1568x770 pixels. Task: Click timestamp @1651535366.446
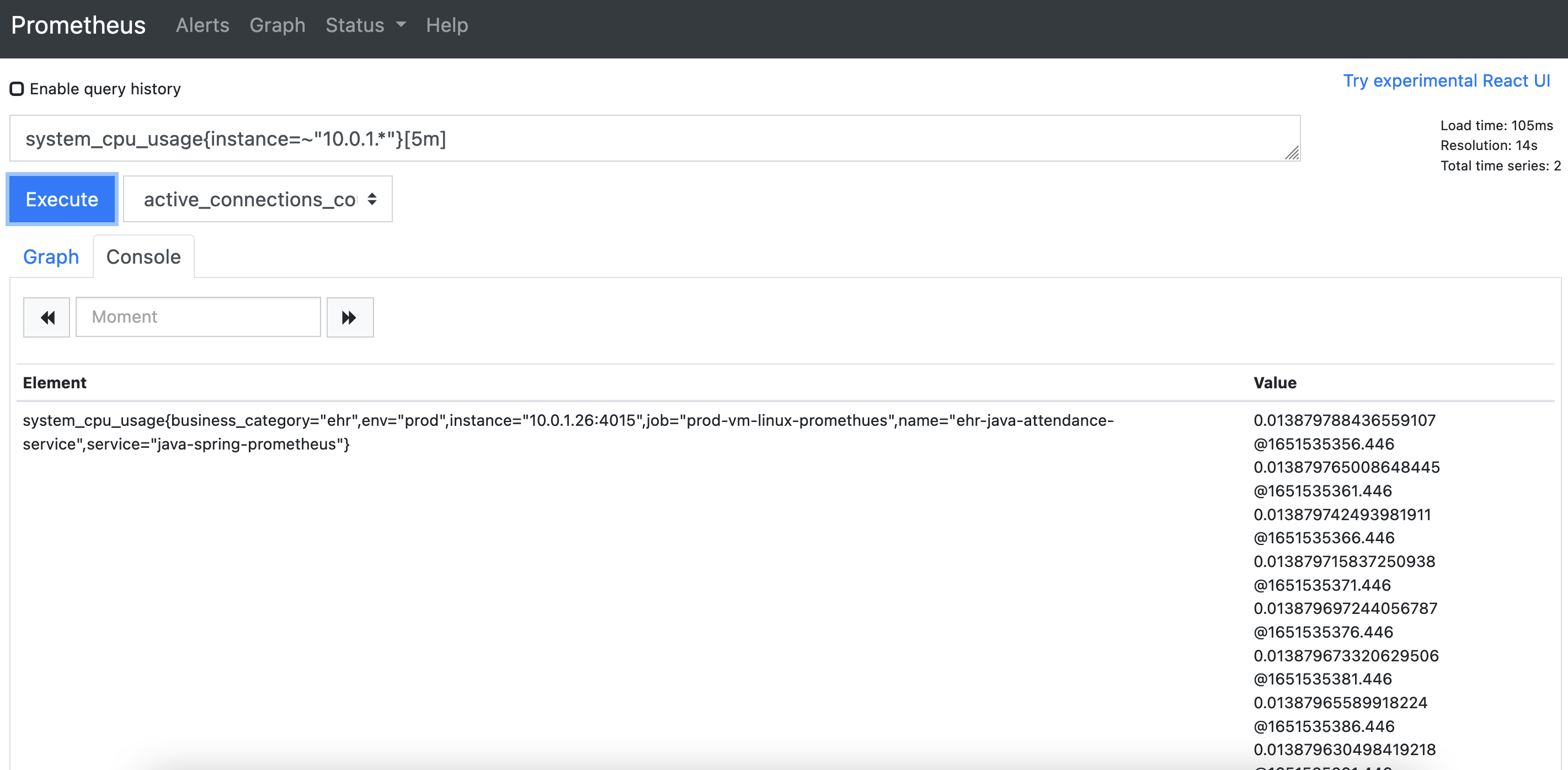click(1324, 538)
